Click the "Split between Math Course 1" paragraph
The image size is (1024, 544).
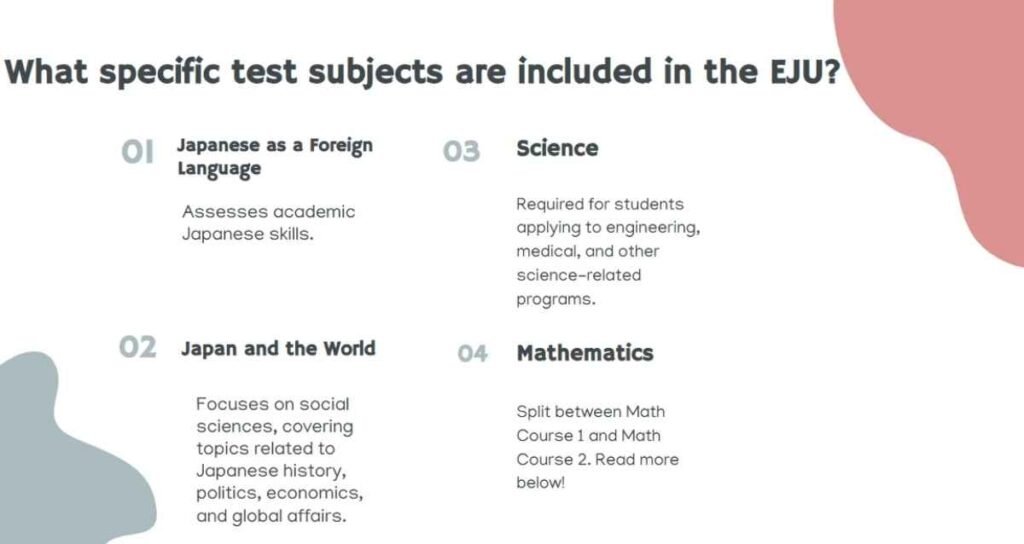(597, 447)
